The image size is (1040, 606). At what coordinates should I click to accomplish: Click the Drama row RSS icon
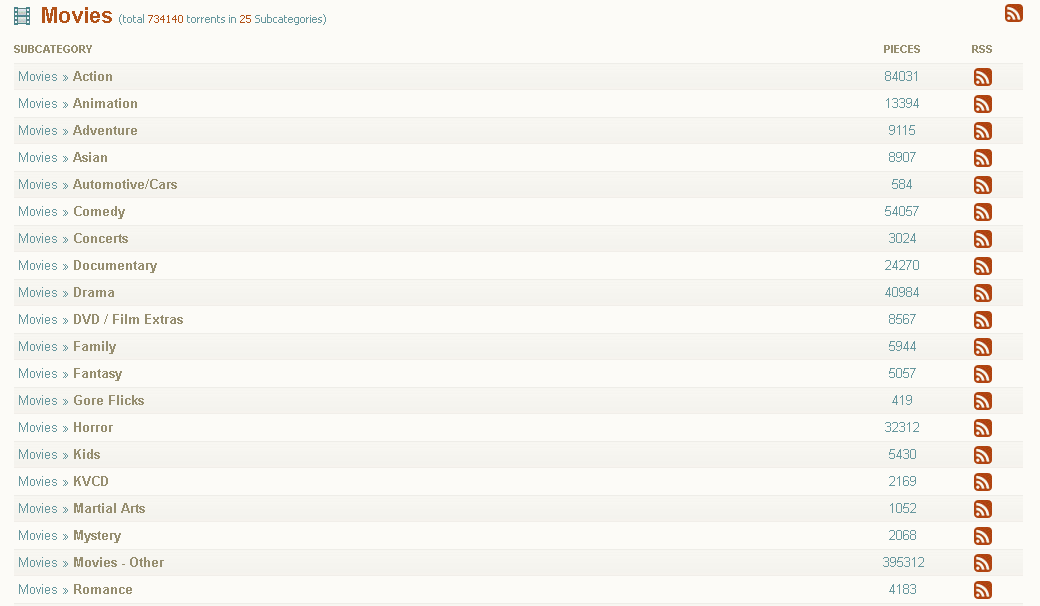[982, 293]
